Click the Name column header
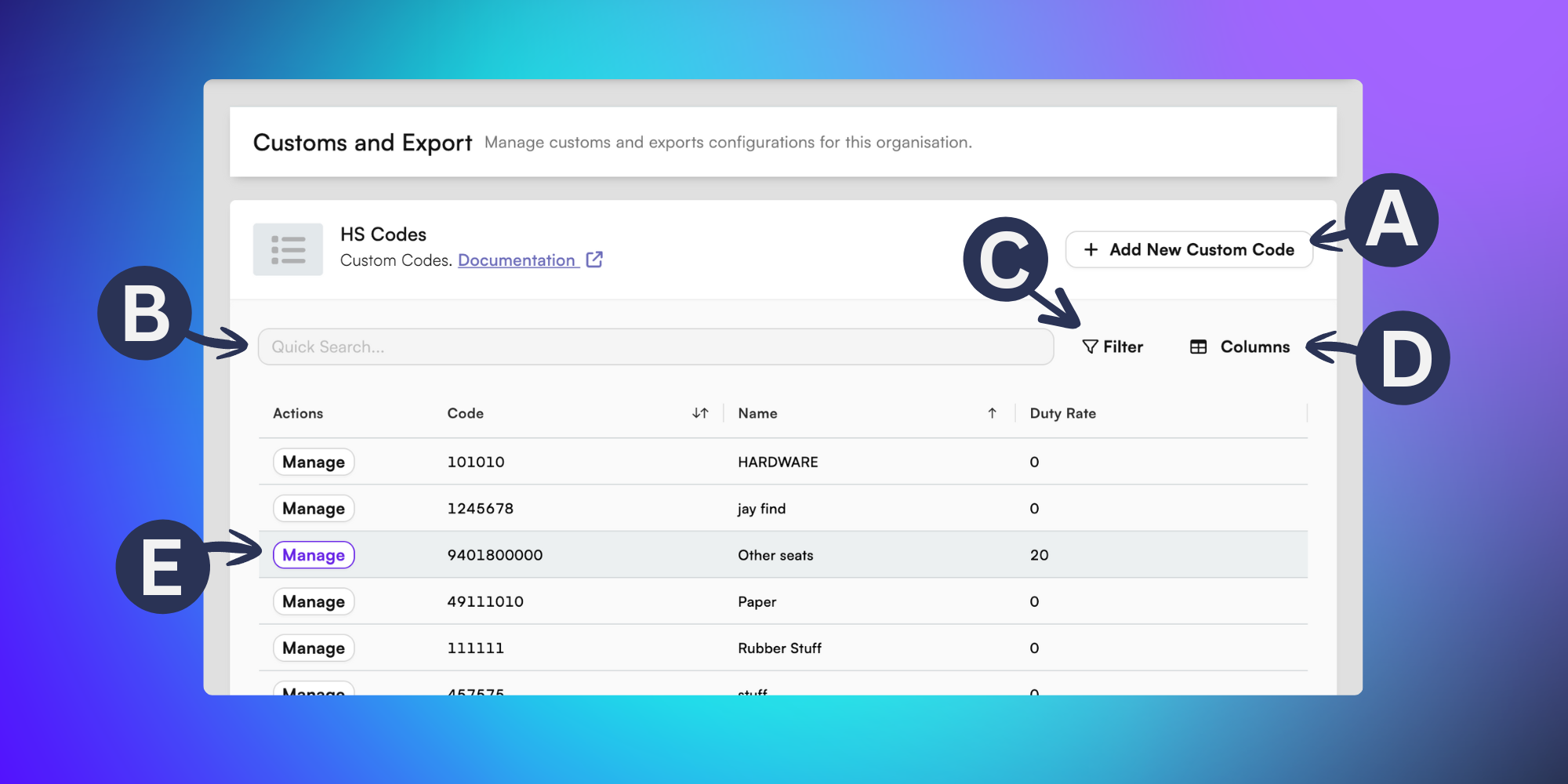The height and width of the screenshot is (784, 1568). pyautogui.click(x=757, y=413)
